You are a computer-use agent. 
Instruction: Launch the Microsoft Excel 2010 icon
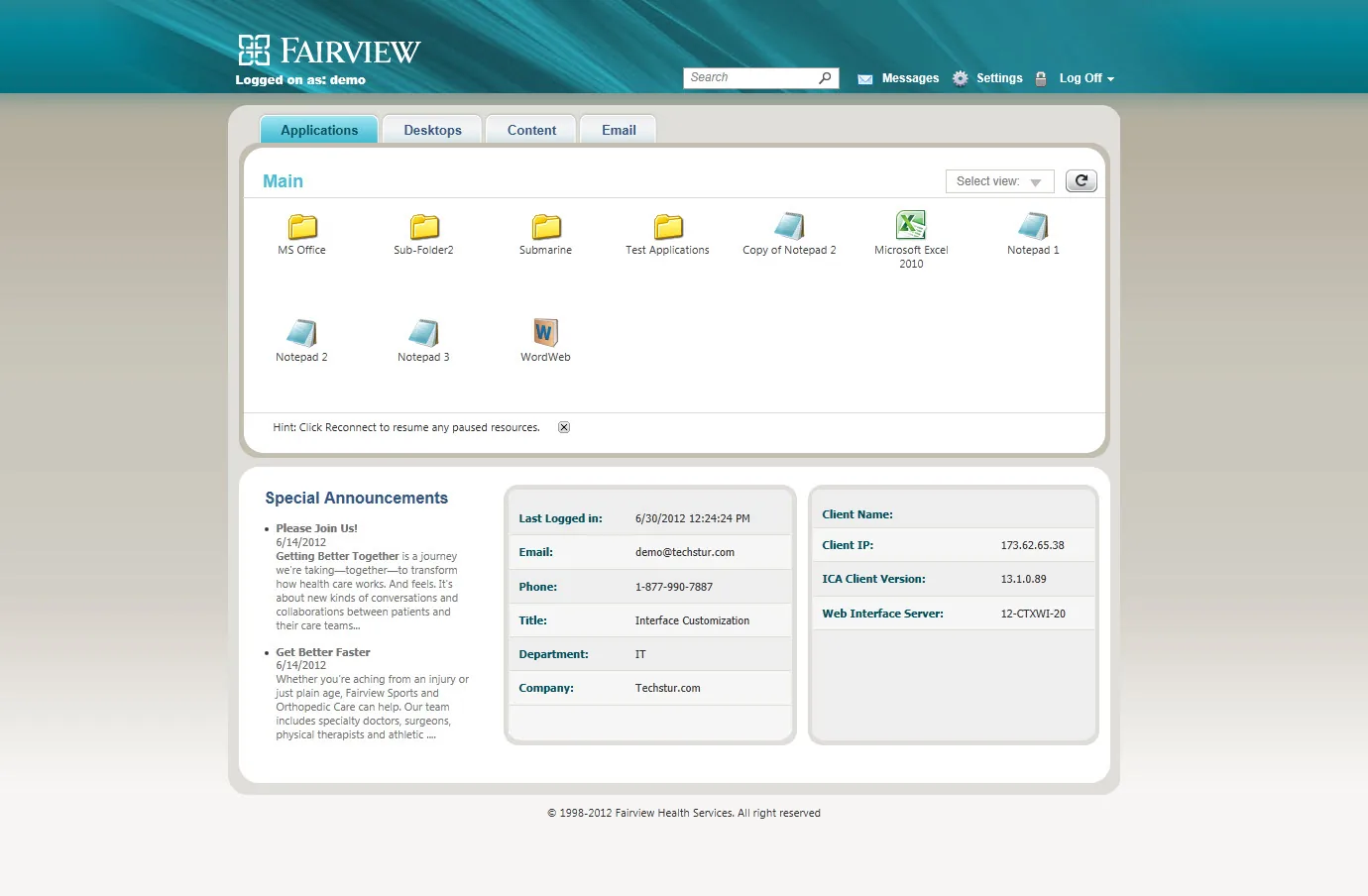911,225
